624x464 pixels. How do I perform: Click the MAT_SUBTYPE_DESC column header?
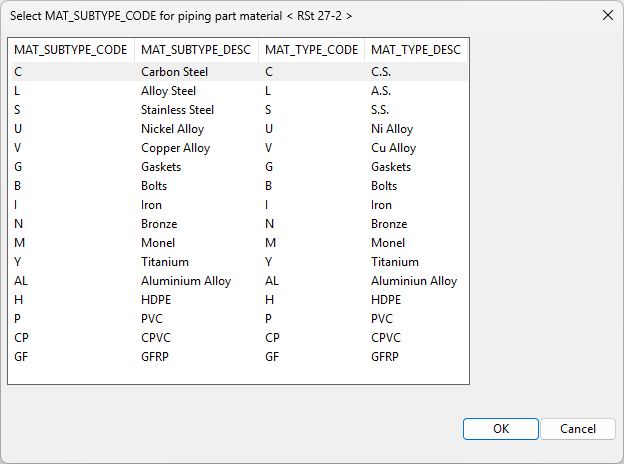pyautogui.click(x=196, y=50)
